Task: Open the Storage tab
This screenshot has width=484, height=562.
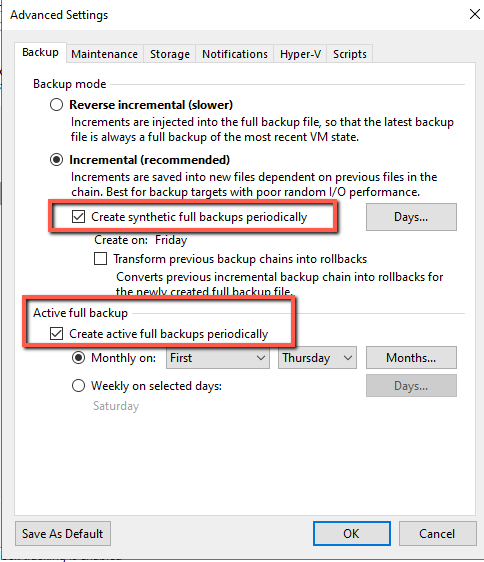Action: pyautogui.click(x=170, y=54)
